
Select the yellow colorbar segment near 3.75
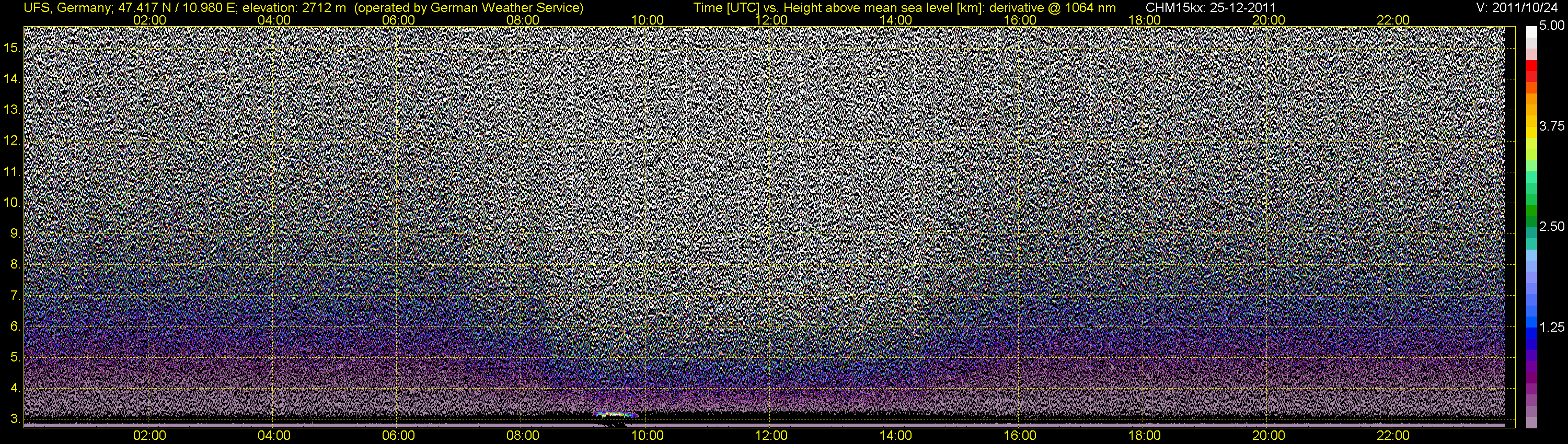1531,126
